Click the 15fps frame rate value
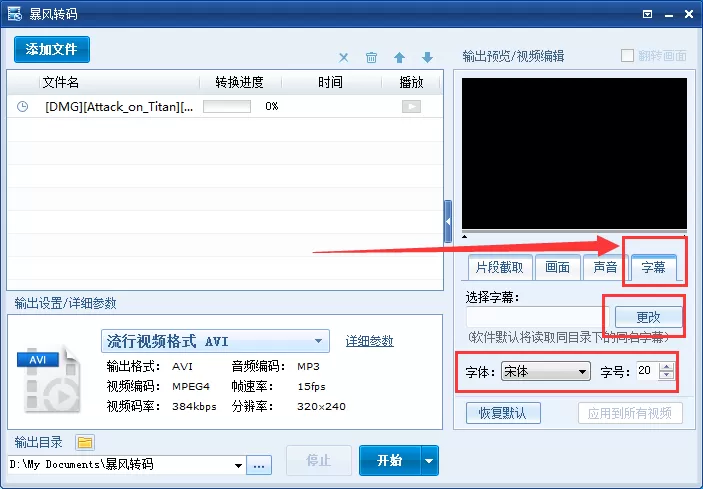The height and width of the screenshot is (489, 703). (x=311, y=386)
